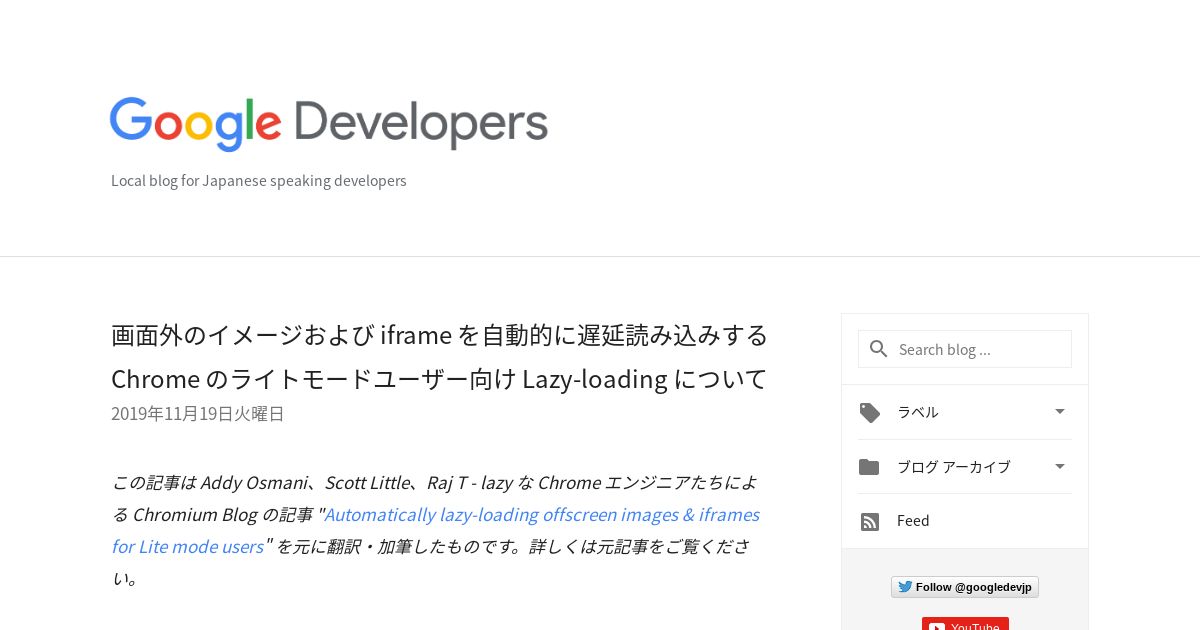
Task: Click the RSS feed icon
Action: coord(870,521)
